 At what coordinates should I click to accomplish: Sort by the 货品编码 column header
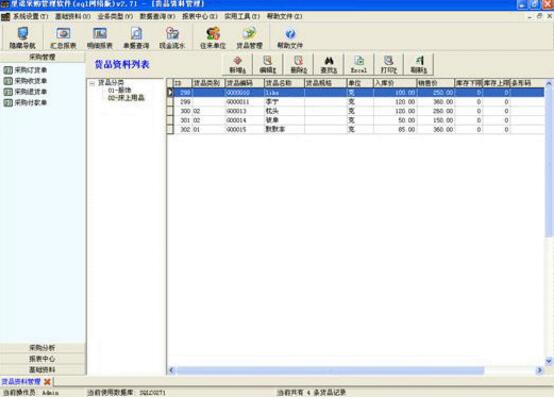(x=244, y=83)
